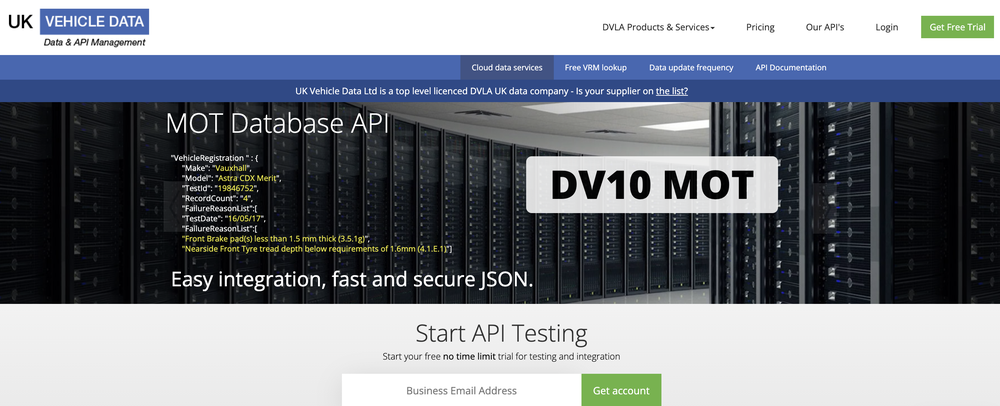This screenshot has height=406, width=1000.
Task: Go to Our API's page
Action: point(825,27)
